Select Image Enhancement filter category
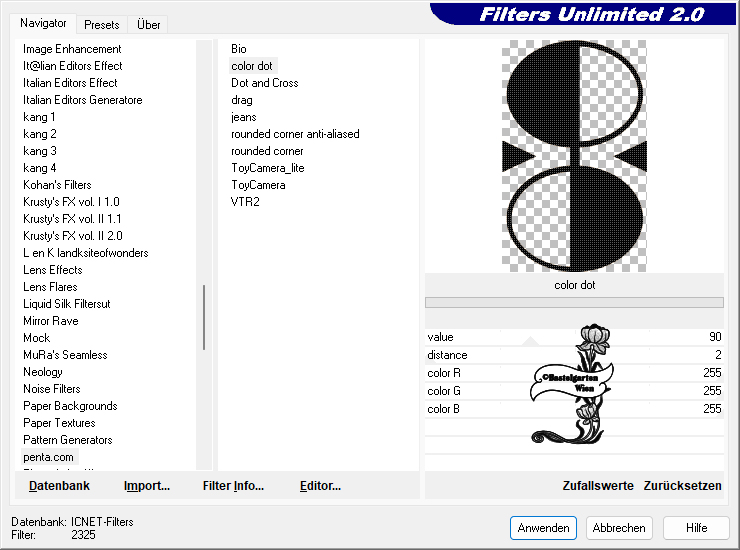The image size is (740, 550). (x=72, y=49)
